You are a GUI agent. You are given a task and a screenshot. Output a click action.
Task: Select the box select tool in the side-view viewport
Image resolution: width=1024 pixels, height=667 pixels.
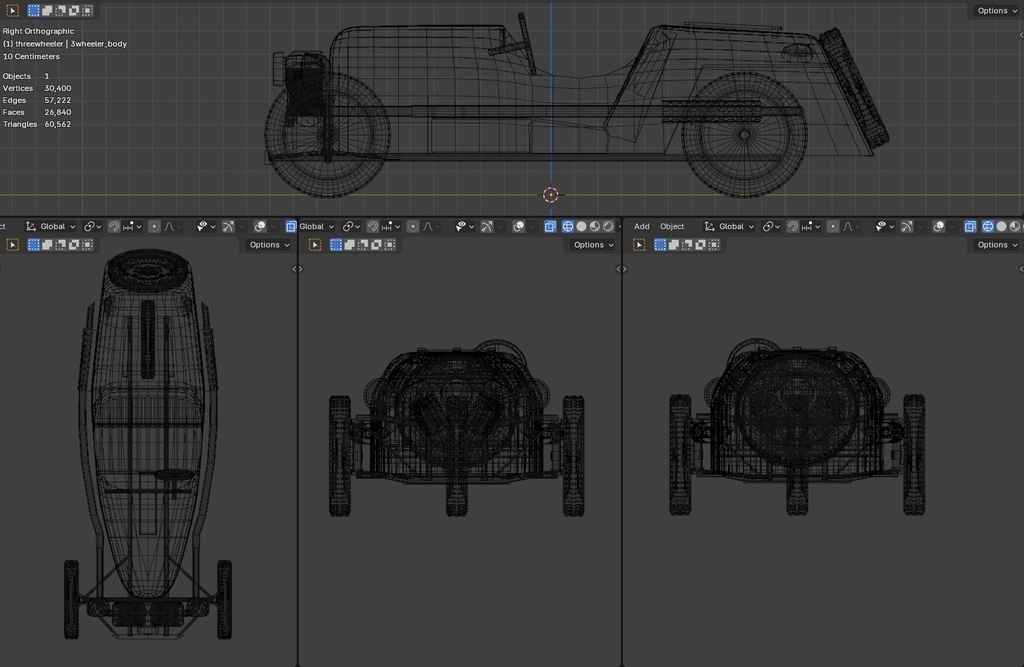[12, 10]
